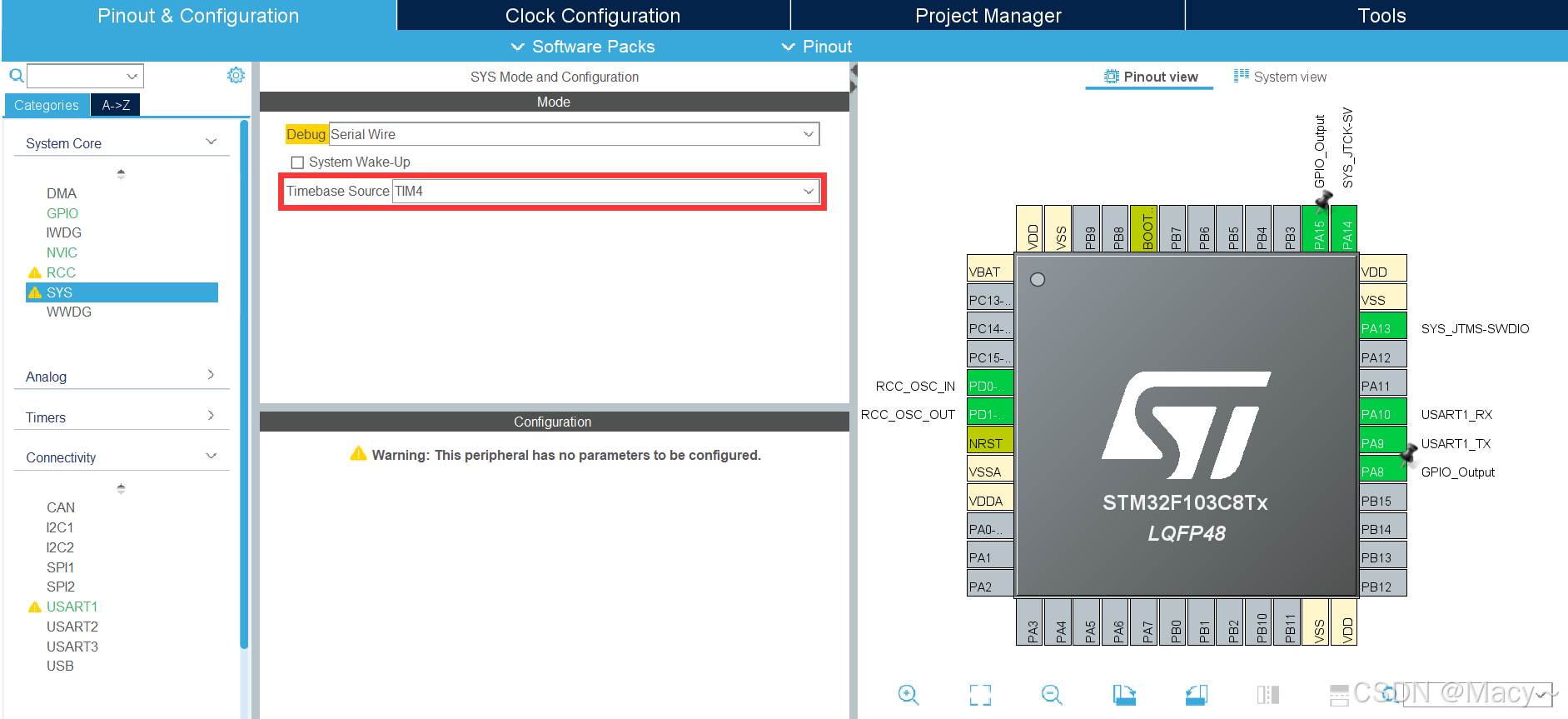This screenshot has height=719, width=1568.
Task: Click the rotate counterclockwise icon
Action: click(x=1197, y=695)
